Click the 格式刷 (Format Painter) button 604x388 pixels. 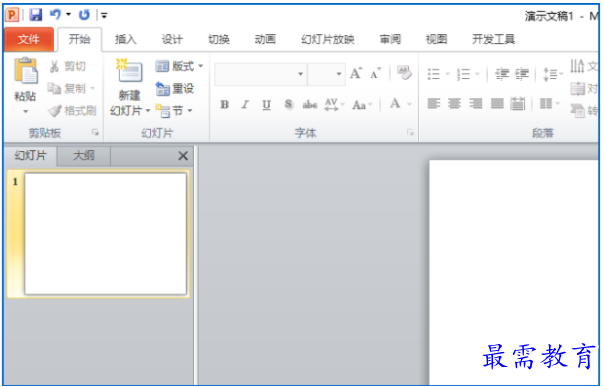(72, 111)
